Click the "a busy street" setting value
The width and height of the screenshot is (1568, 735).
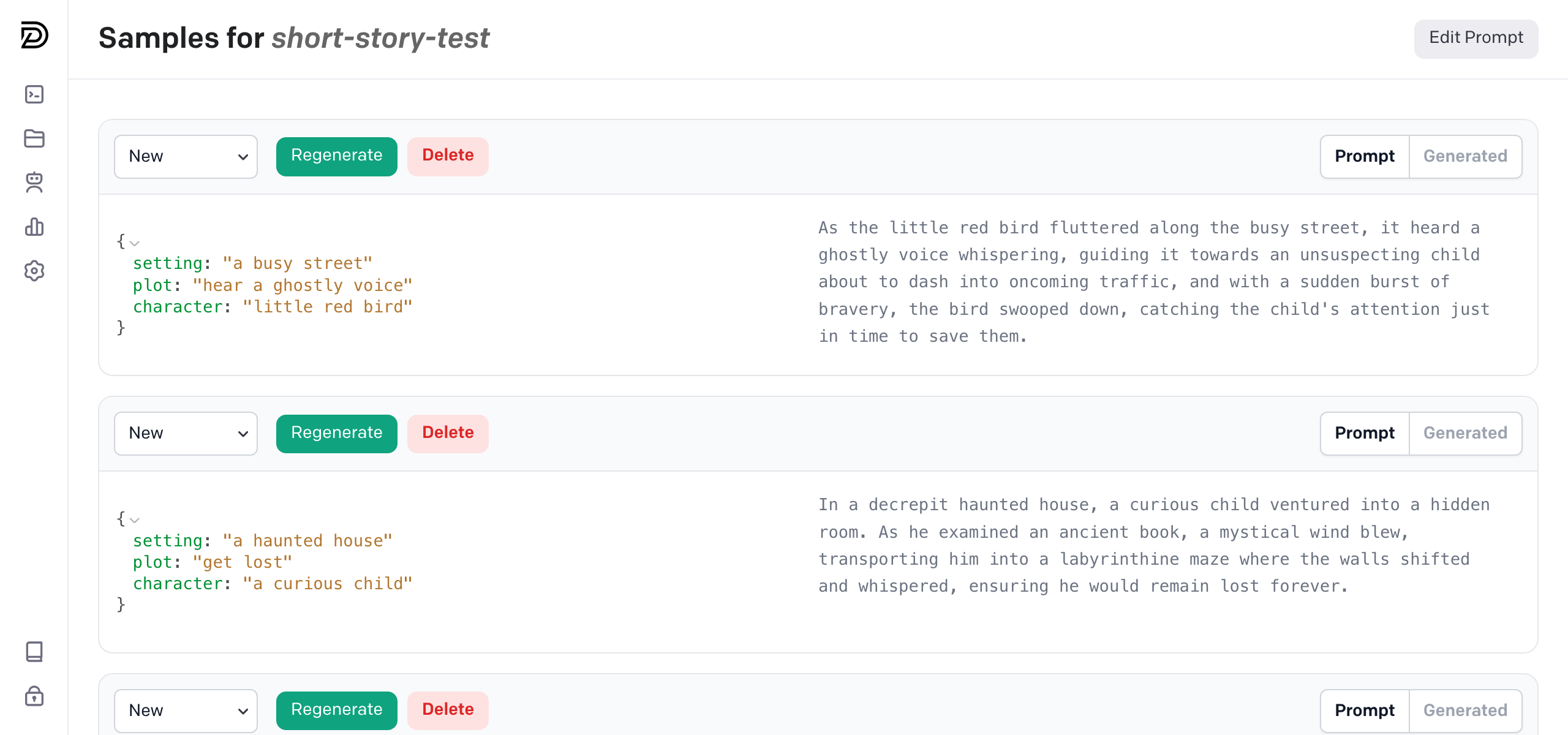coord(298,263)
